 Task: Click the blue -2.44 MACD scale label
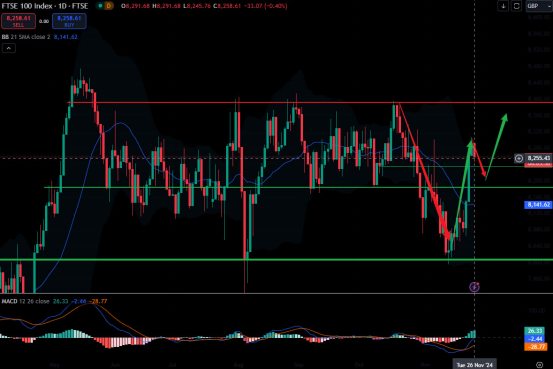click(x=535, y=339)
